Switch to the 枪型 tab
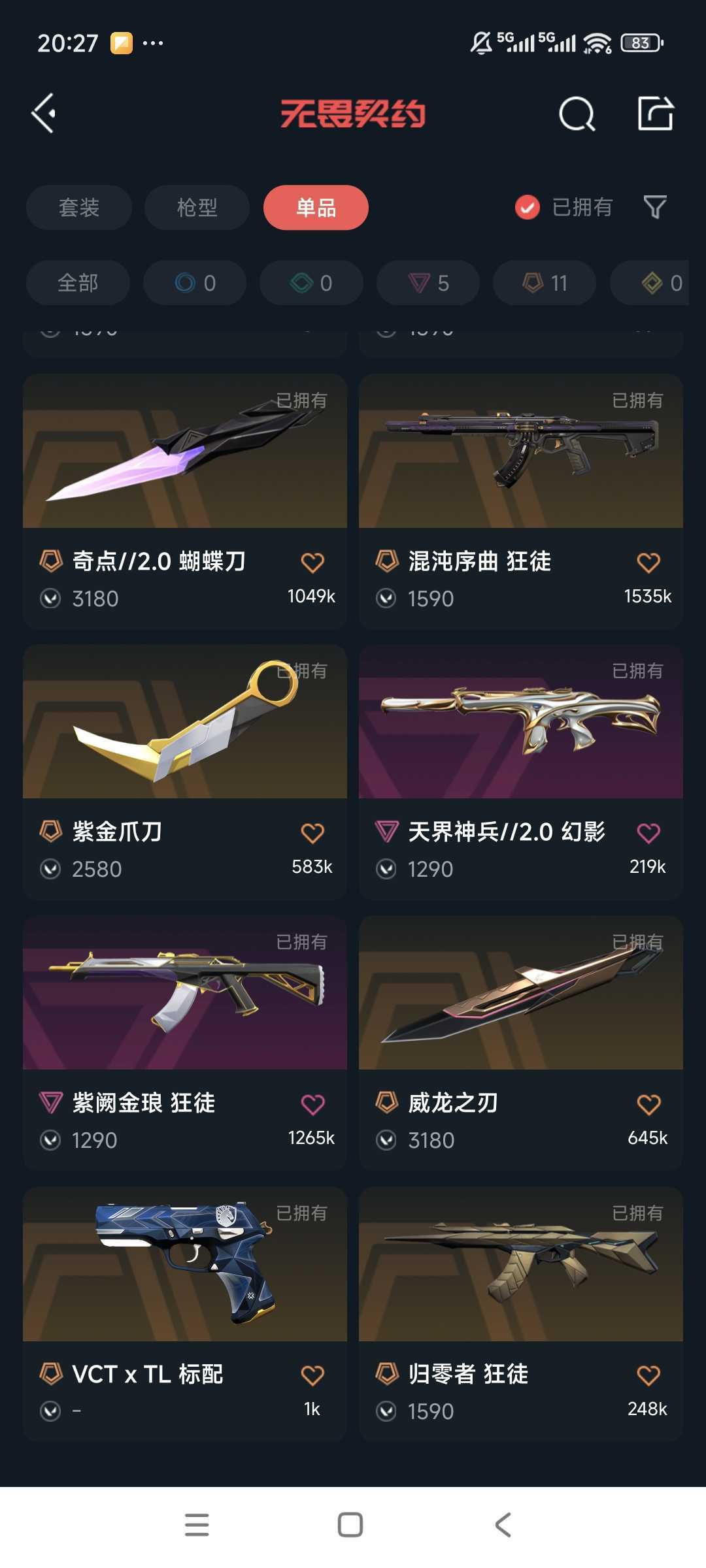Image resolution: width=706 pixels, height=1568 pixels. point(197,208)
